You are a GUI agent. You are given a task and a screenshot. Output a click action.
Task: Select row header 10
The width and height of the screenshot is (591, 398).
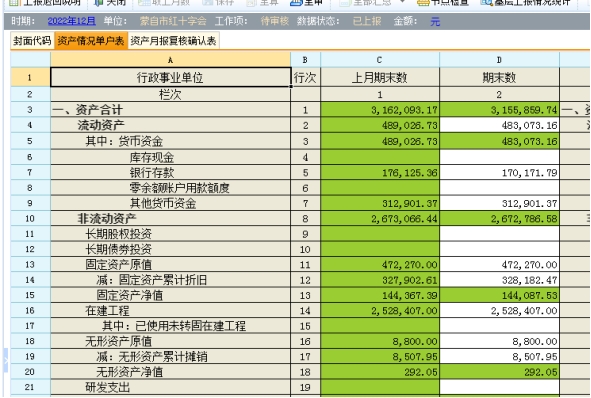[x=30, y=219]
